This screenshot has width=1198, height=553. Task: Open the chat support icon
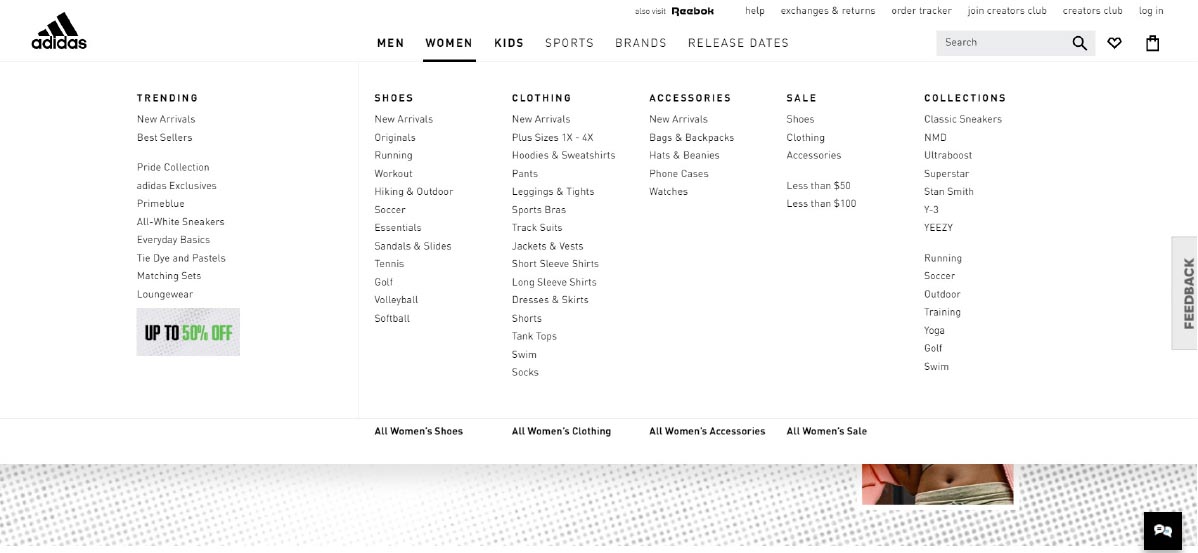tap(1163, 531)
